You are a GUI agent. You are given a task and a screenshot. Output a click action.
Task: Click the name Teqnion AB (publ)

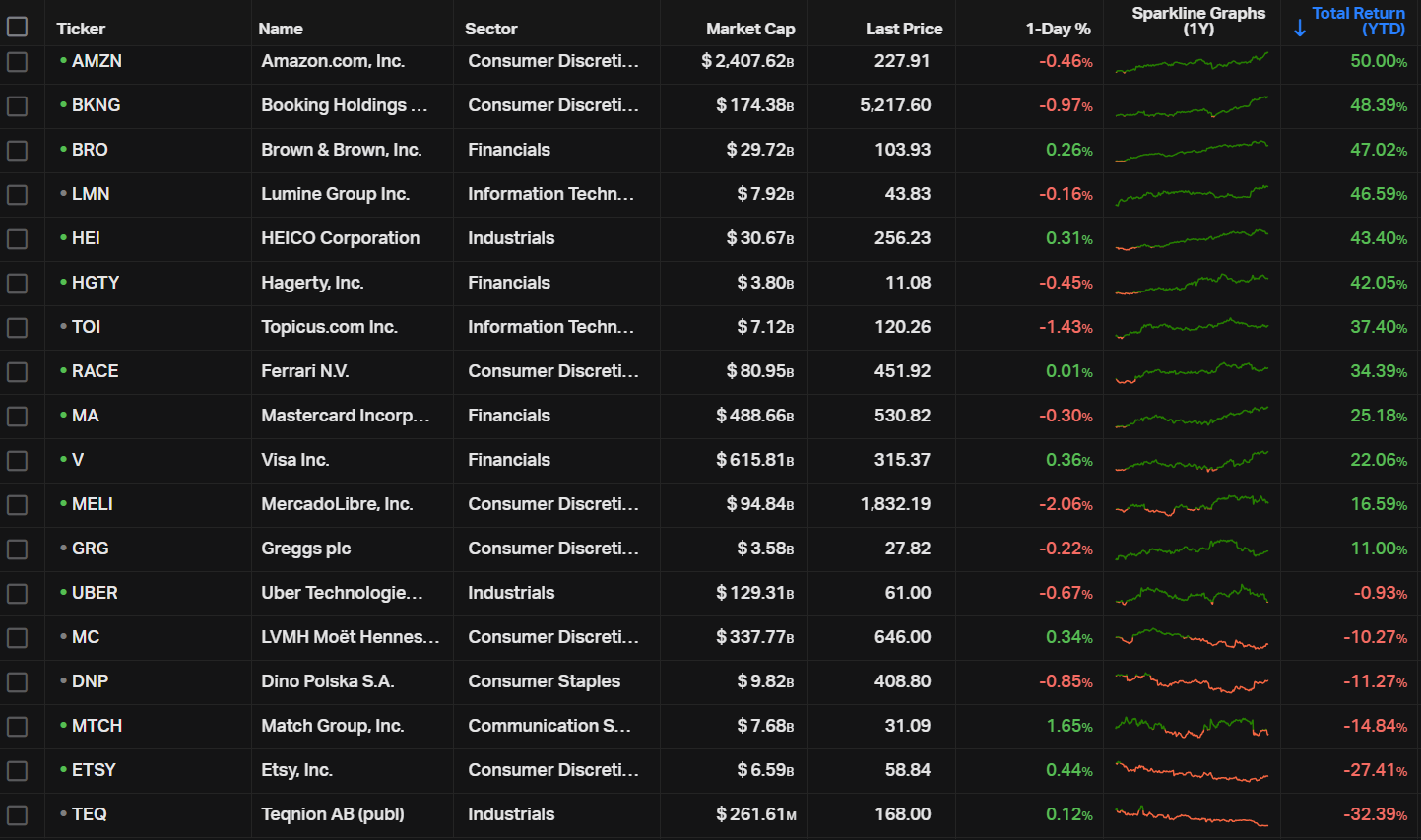pos(332,814)
